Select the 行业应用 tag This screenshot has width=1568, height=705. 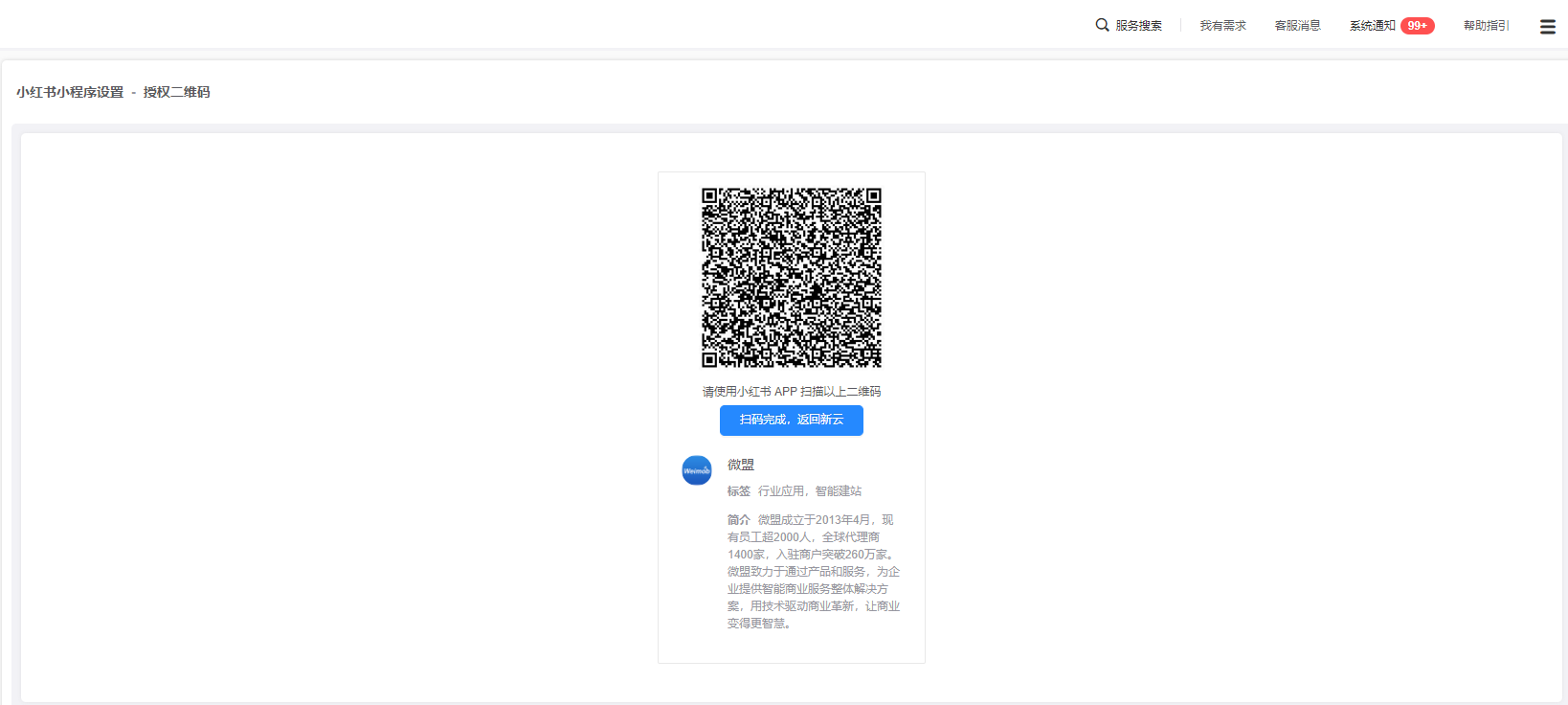[x=780, y=491]
